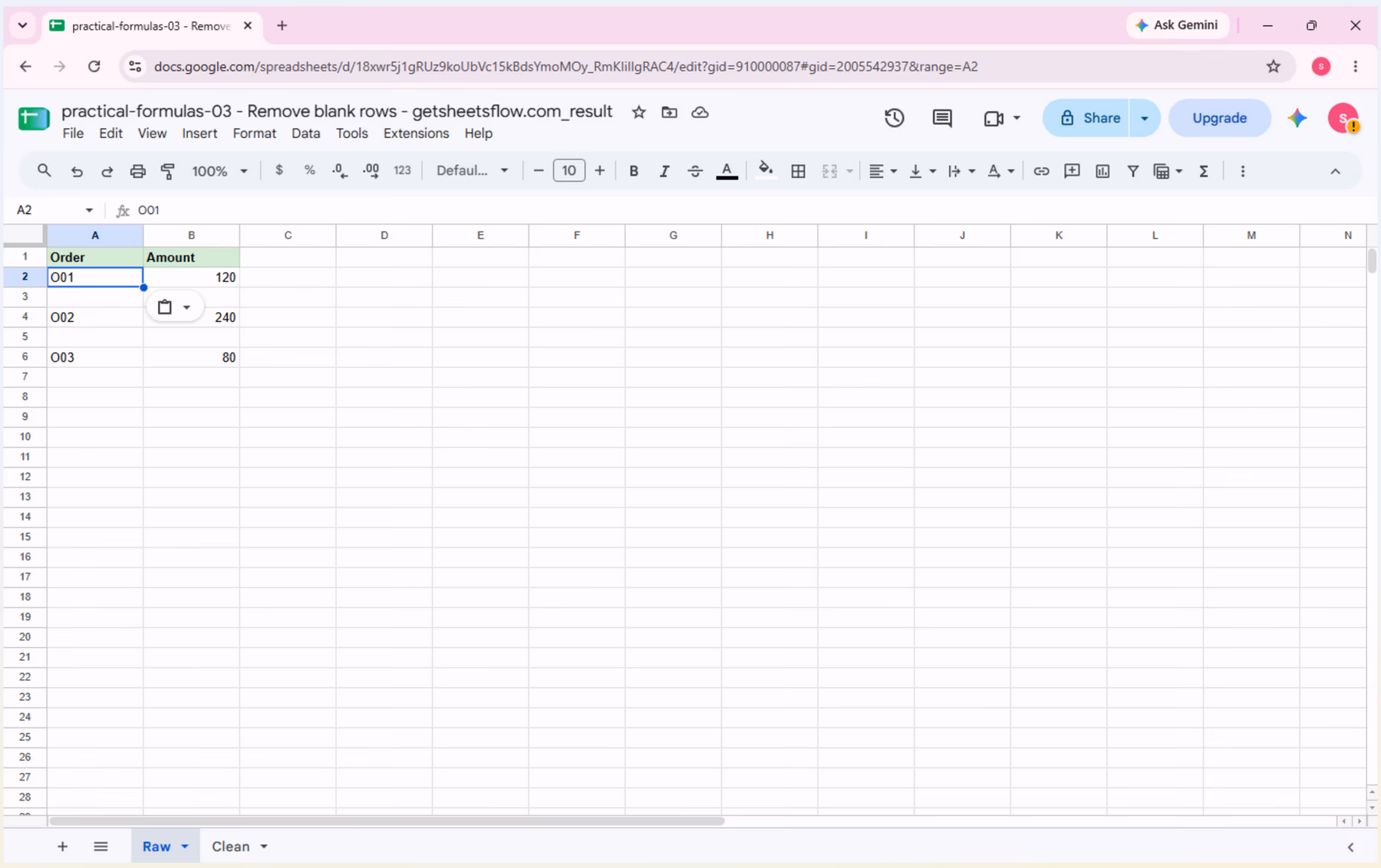The width and height of the screenshot is (1381, 868).
Task: Open the font family dropdown
Action: (472, 171)
